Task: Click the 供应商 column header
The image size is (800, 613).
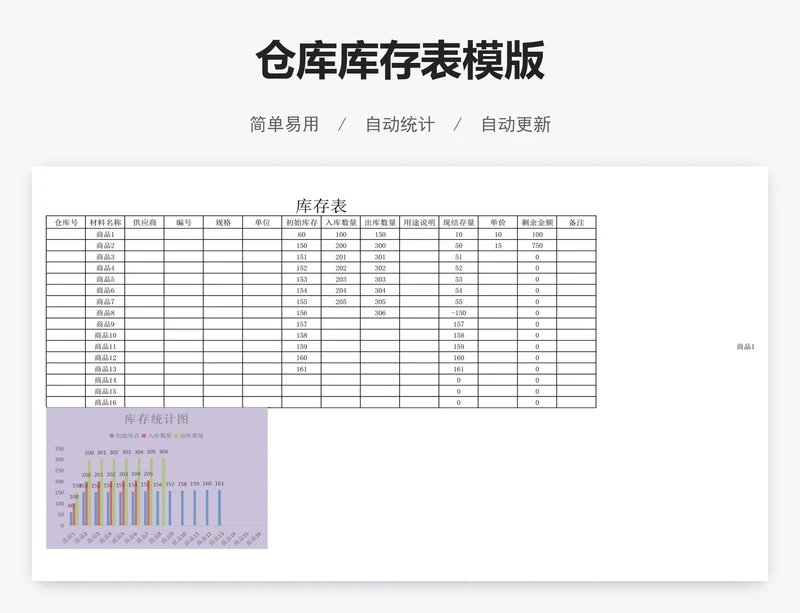Action: pyautogui.click(x=144, y=223)
